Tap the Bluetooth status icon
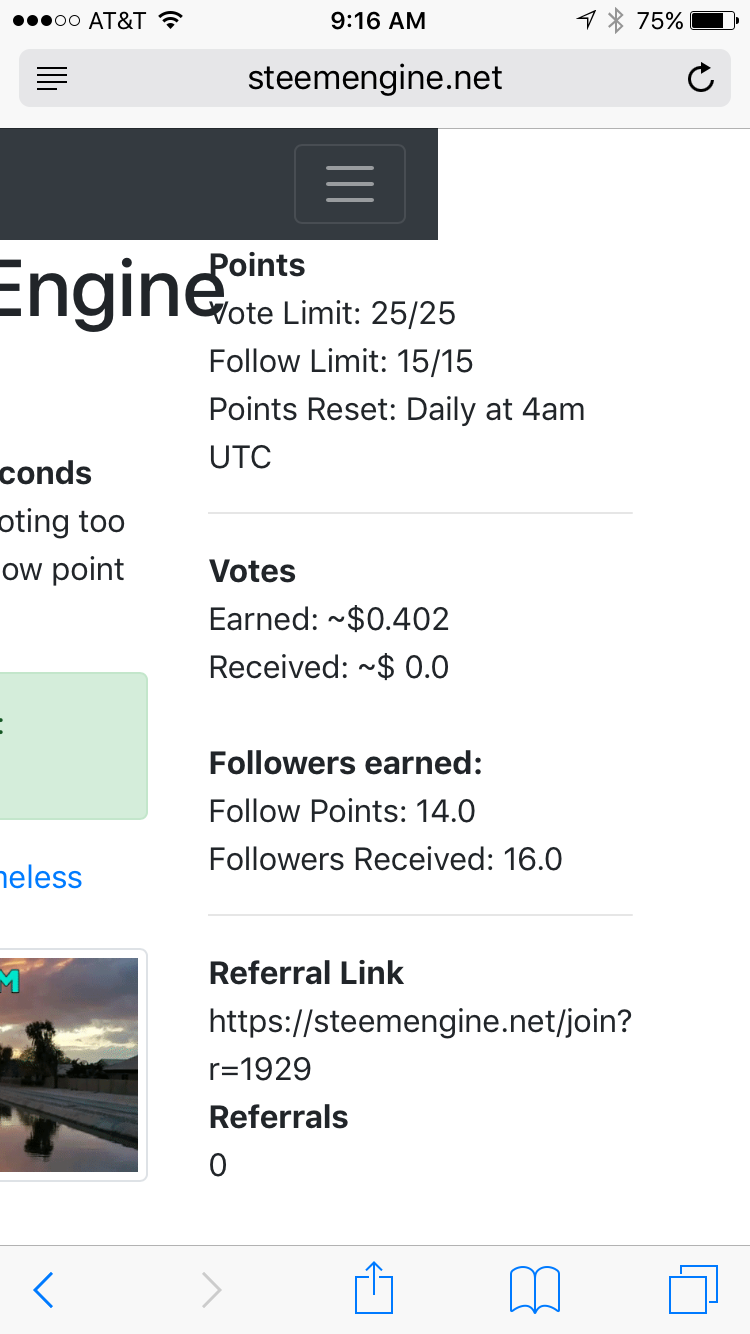The image size is (750, 1334). click(x=616, y=20)
